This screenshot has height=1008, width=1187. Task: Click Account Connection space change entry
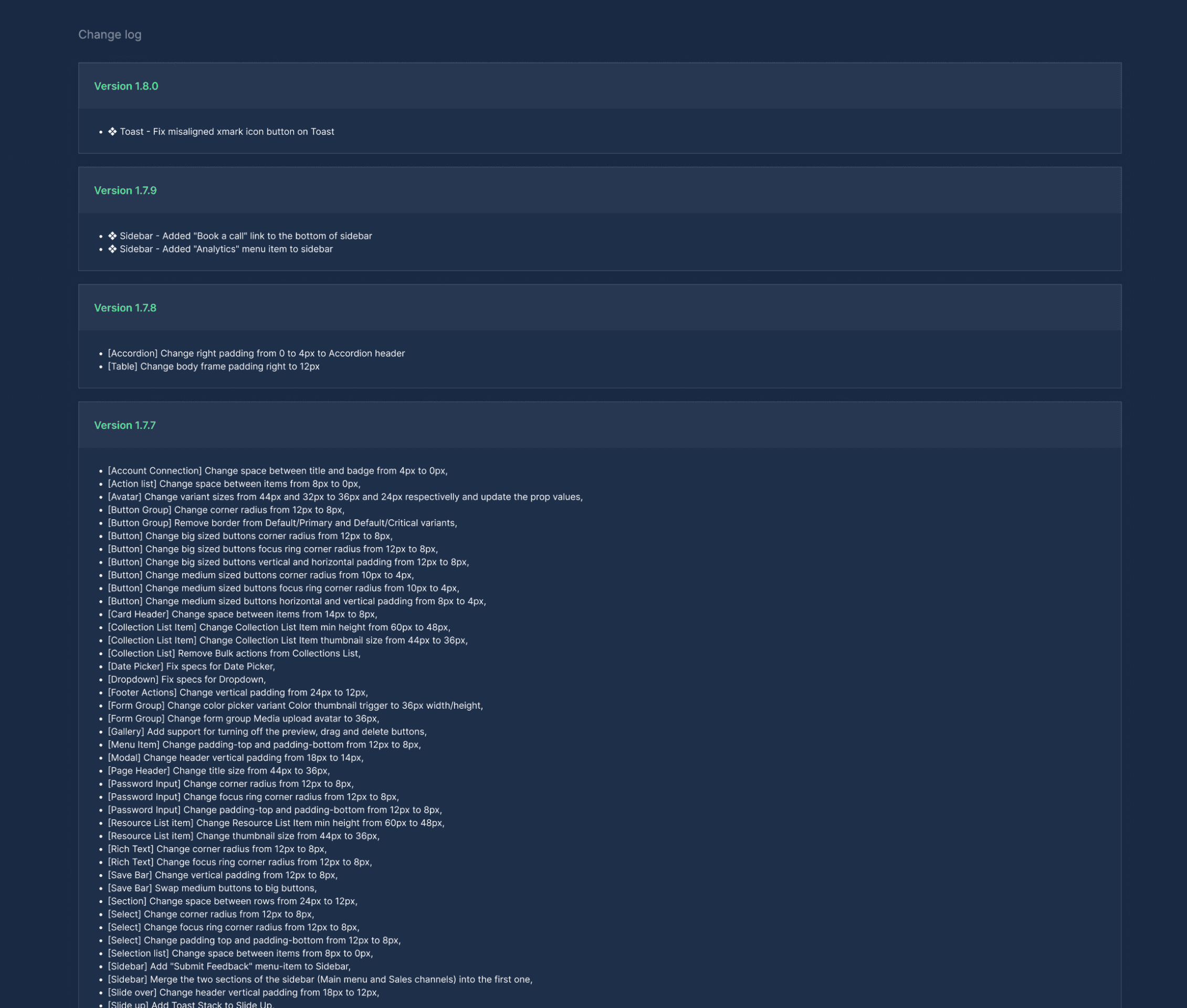pos(277,471)
